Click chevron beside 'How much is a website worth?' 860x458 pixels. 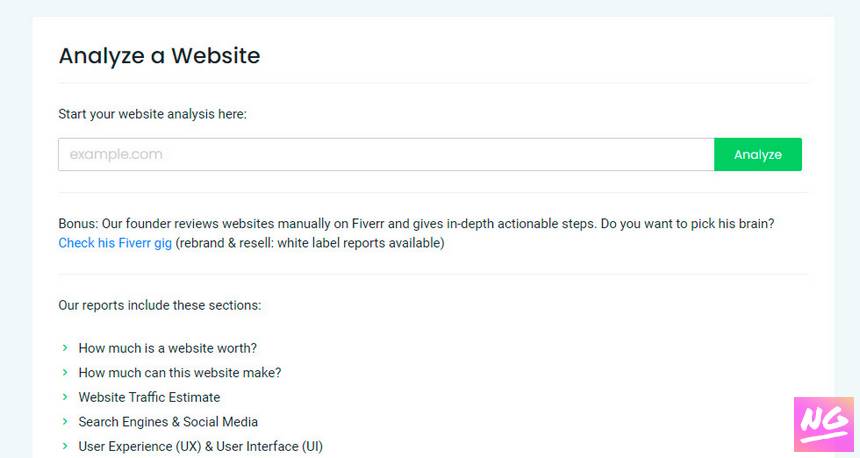tap(65, 348)
